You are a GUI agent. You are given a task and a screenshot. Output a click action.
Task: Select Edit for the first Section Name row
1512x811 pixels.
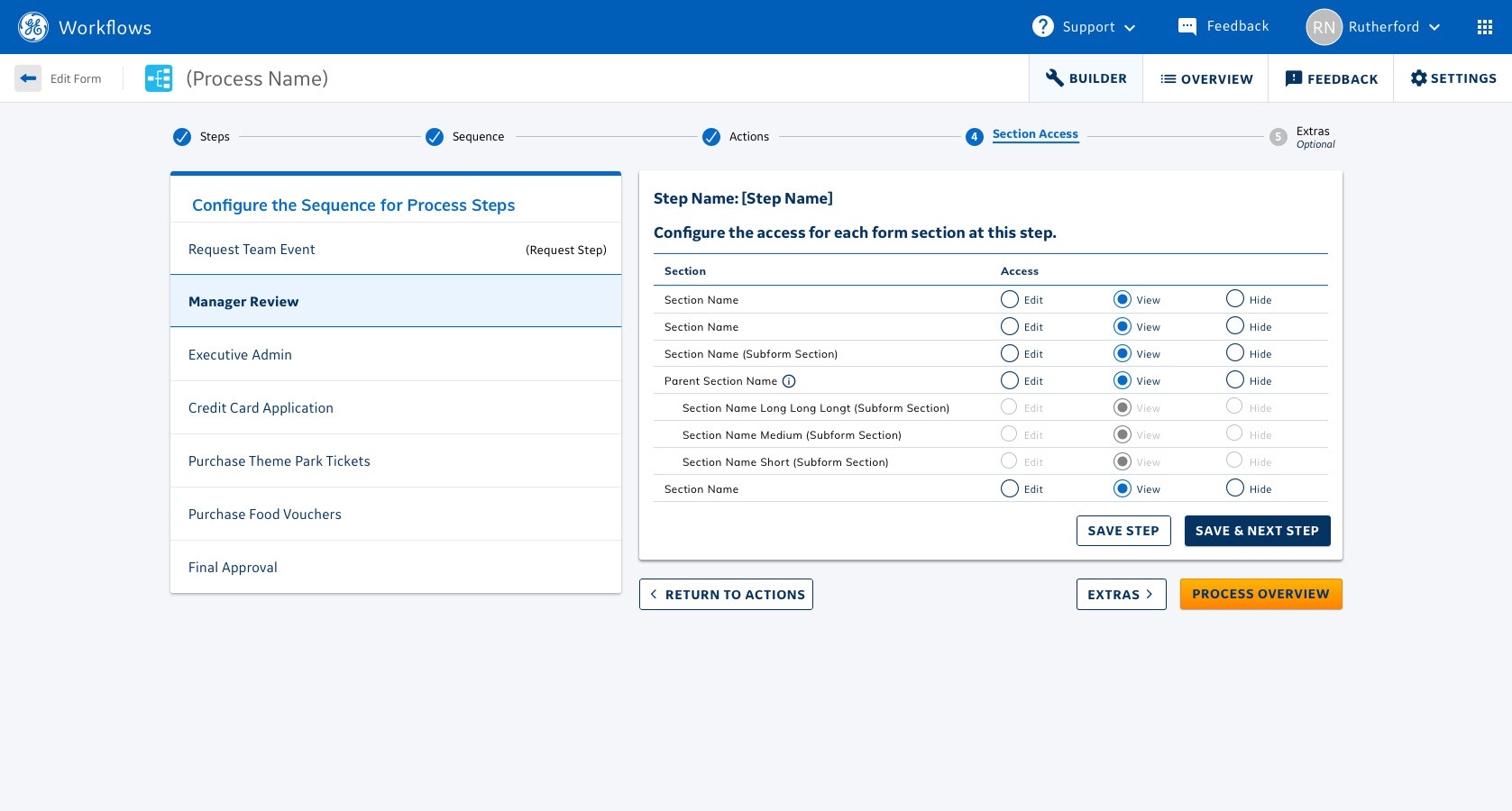(1010, 299)
